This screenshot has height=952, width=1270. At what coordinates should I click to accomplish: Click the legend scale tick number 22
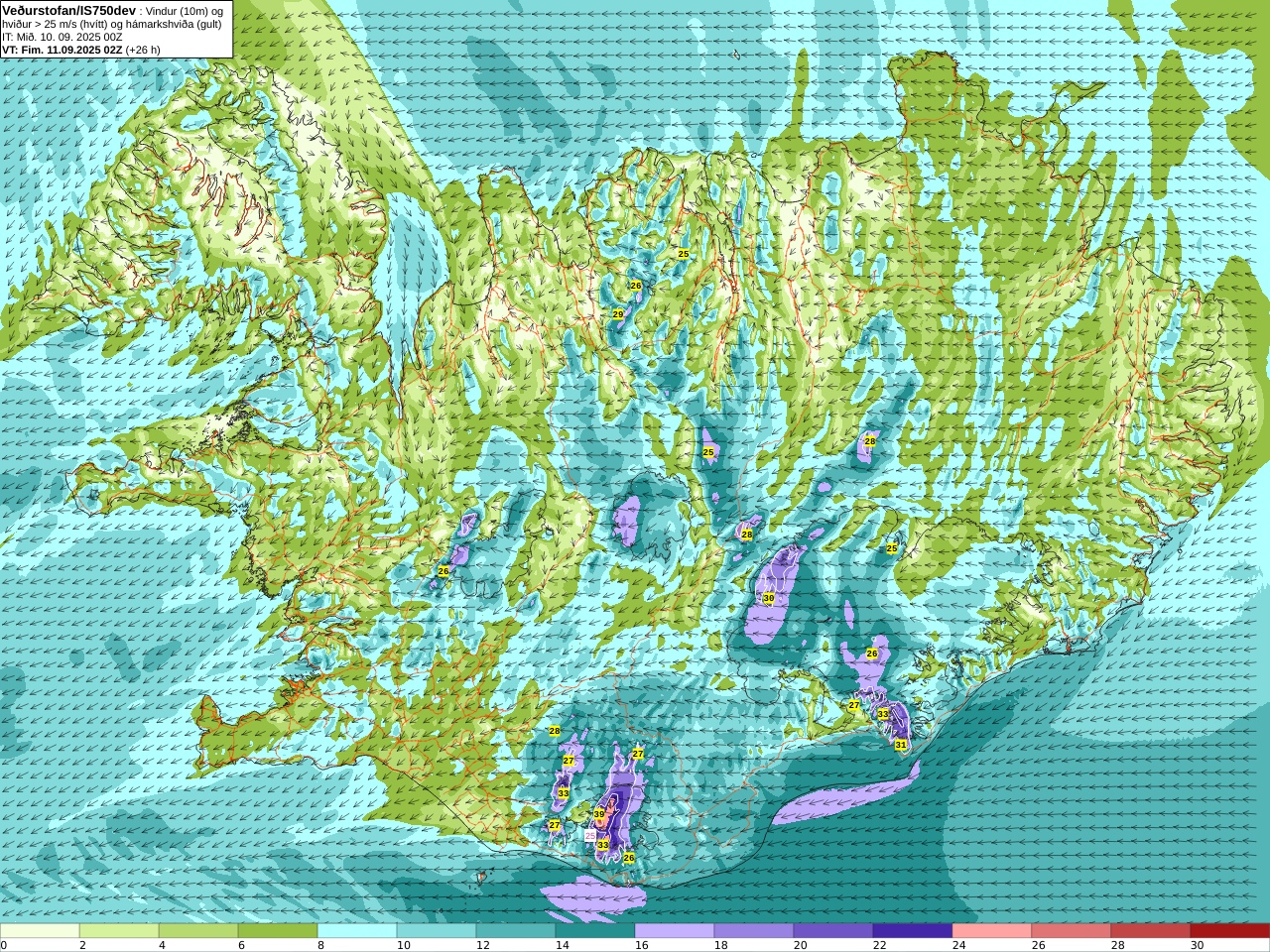879,945
